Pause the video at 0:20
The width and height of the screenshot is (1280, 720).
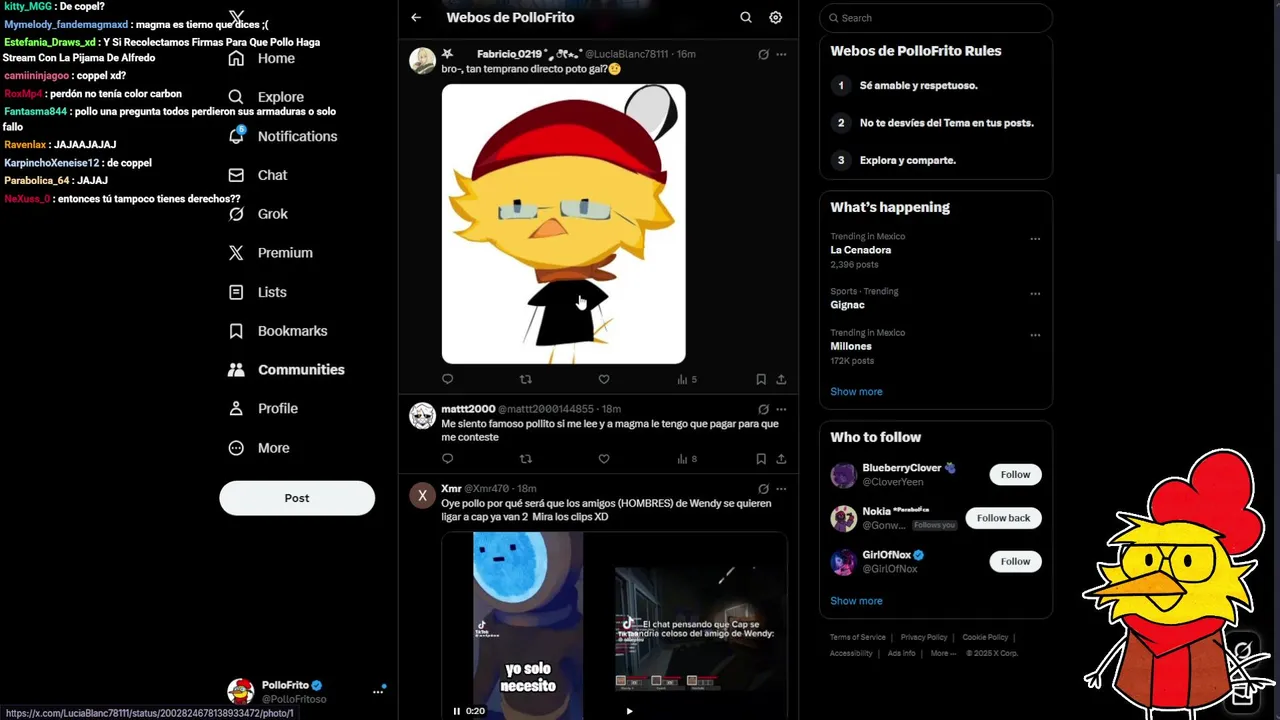457,711
